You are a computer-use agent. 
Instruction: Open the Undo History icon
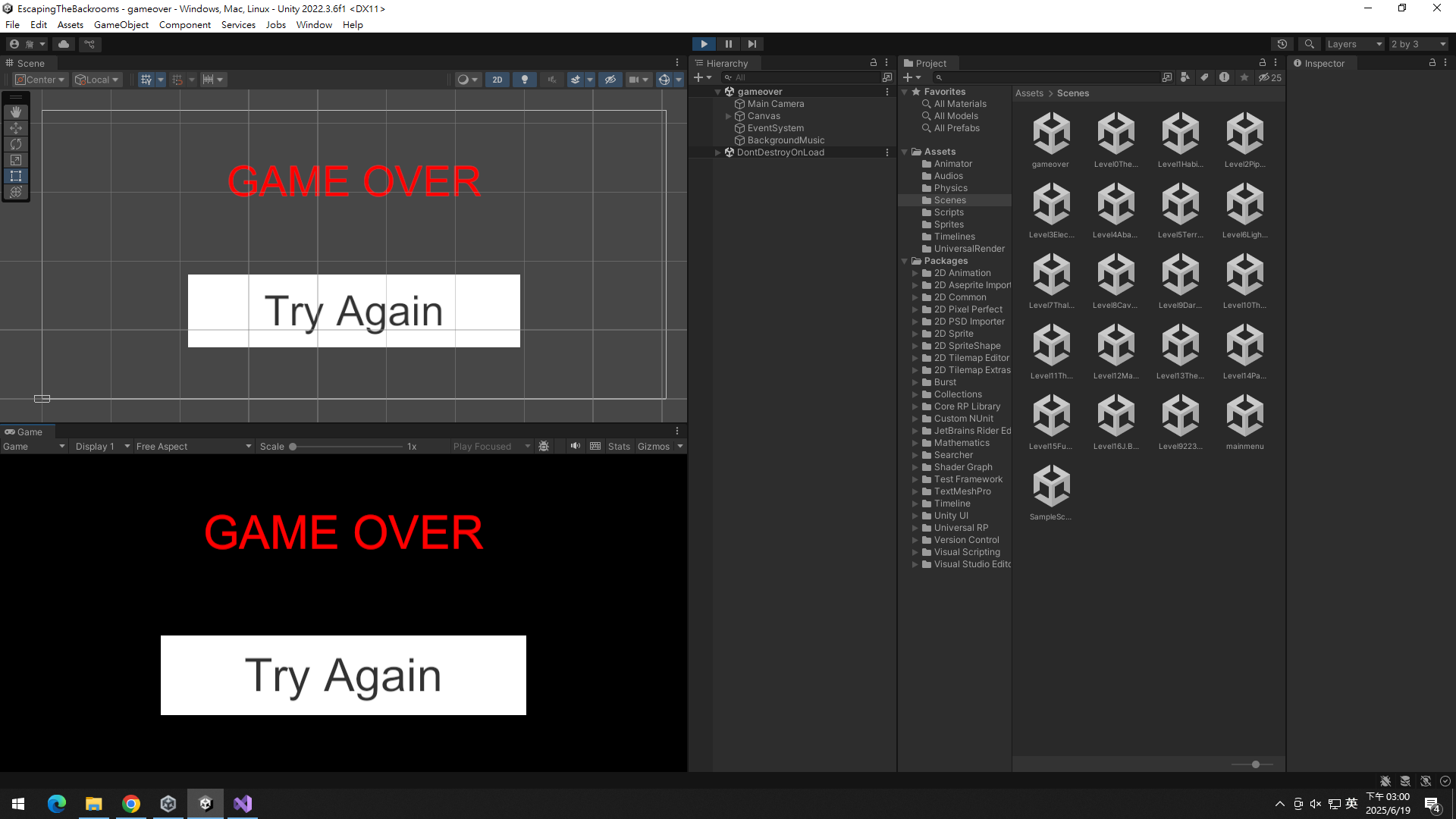pyautogui.click(x=1282, y=44)
